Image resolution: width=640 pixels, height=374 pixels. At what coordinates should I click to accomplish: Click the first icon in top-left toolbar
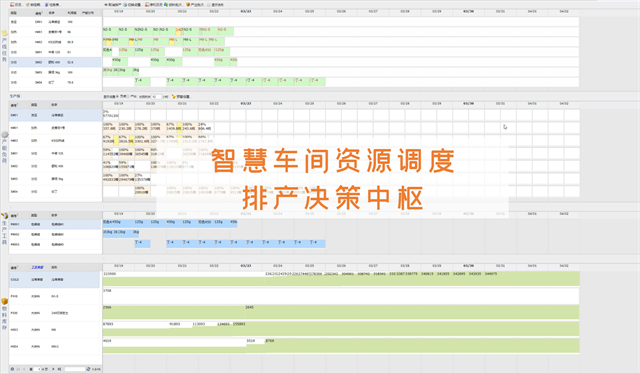point(12,5)
